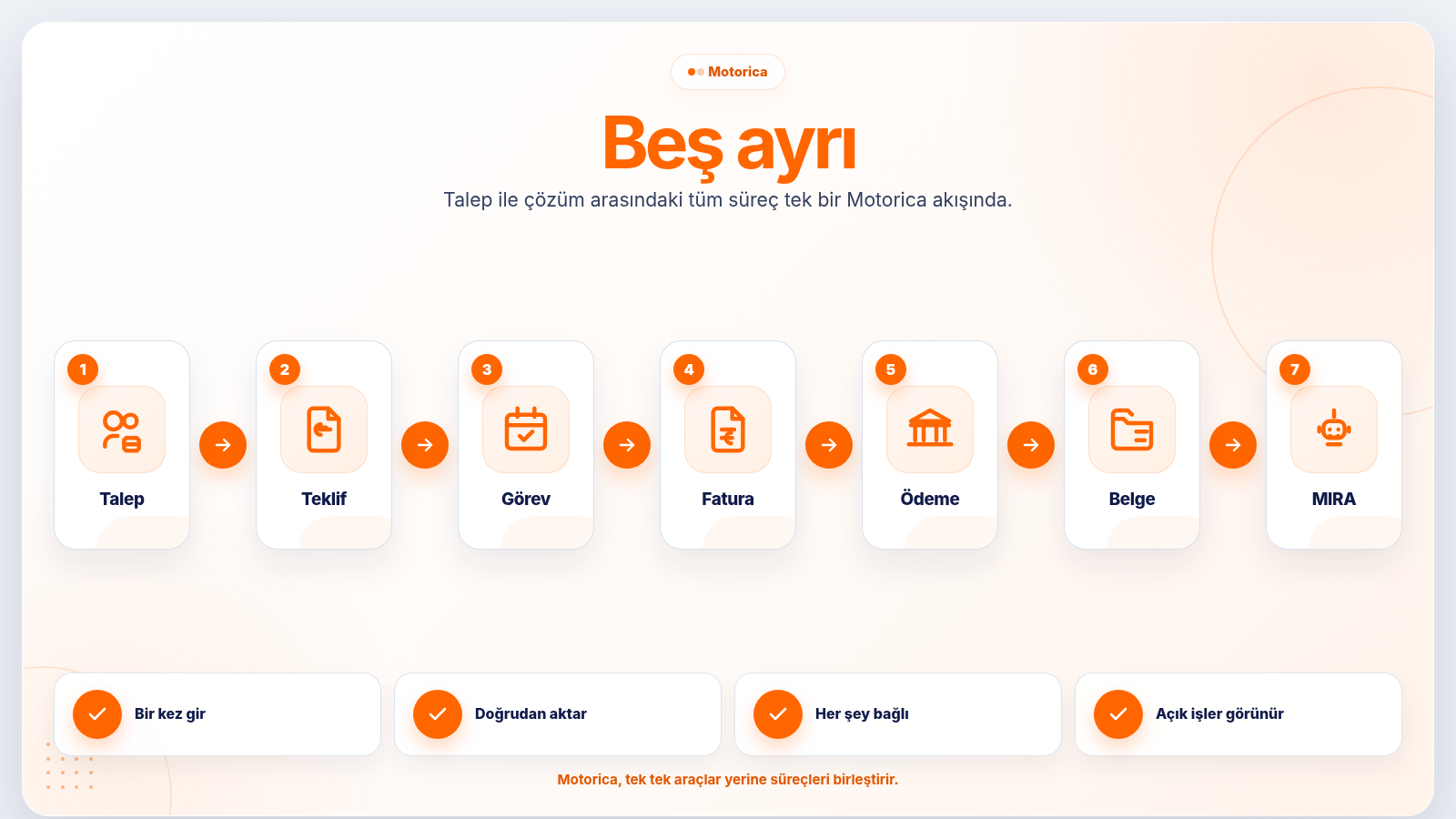Click the step 1 number badge

83,369
